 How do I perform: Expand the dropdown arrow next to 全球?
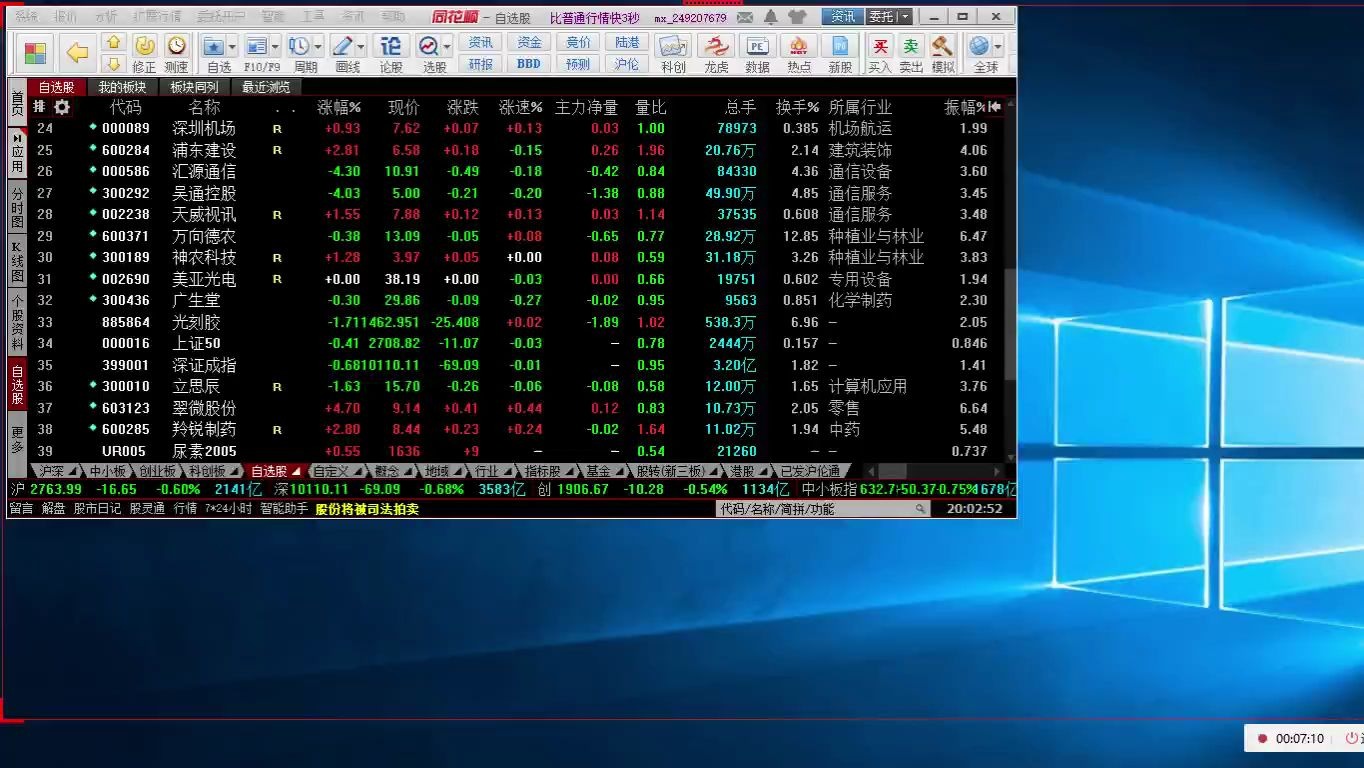point(999,47)
